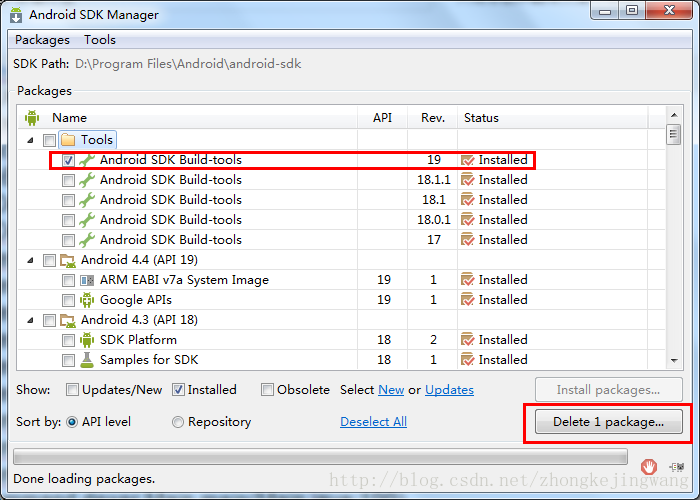This screenshot has height=500, width=700.
Task: Click wrench icon for Build-tools rev 18.1.1
Action: click(87, 180)
